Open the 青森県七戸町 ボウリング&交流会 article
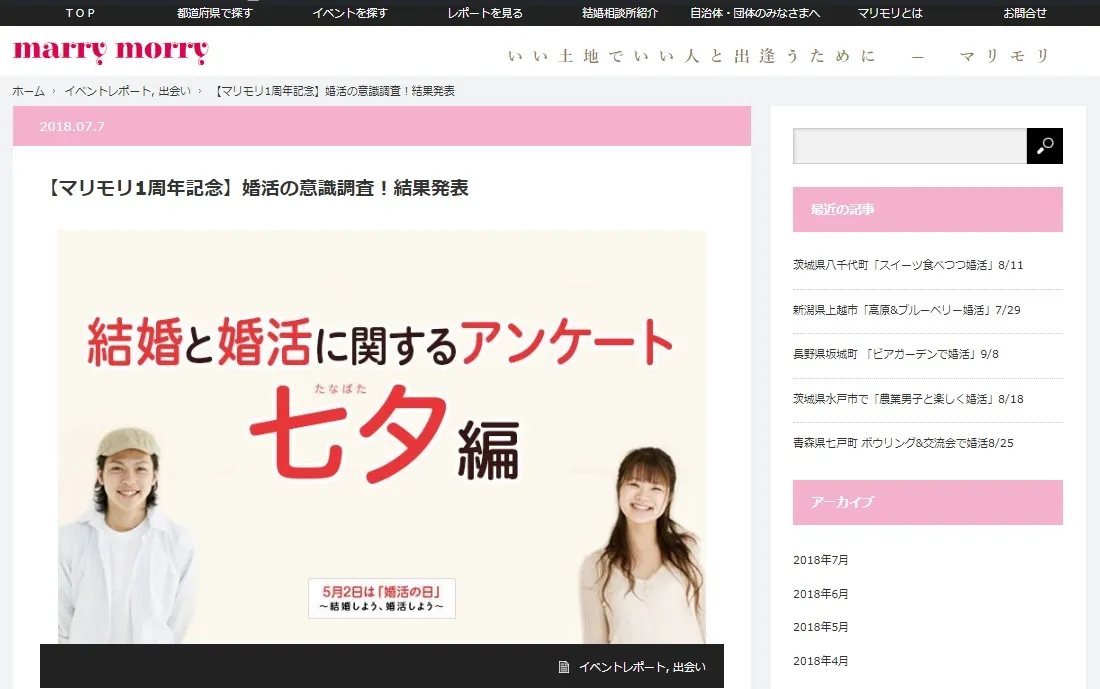 tap(903, 443)
